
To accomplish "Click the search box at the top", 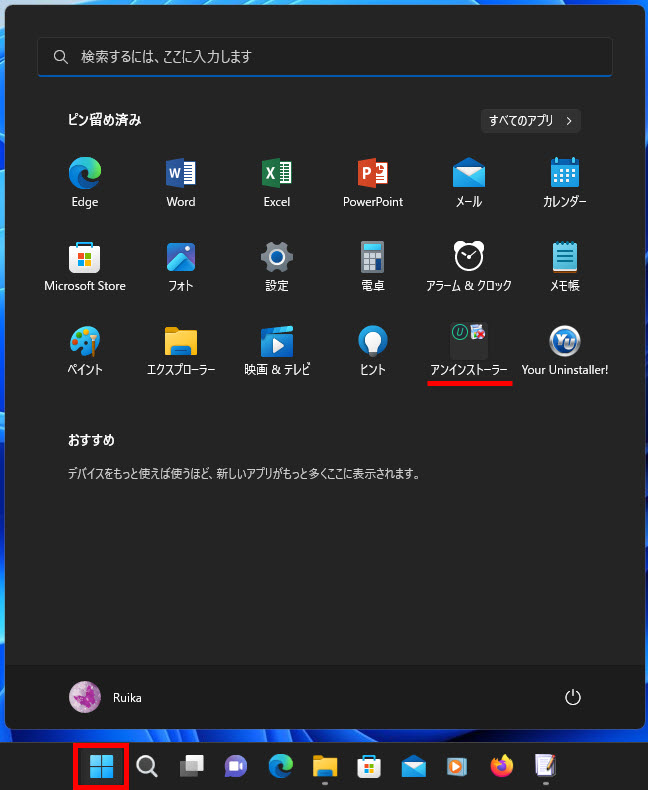I will click(325, 57).
